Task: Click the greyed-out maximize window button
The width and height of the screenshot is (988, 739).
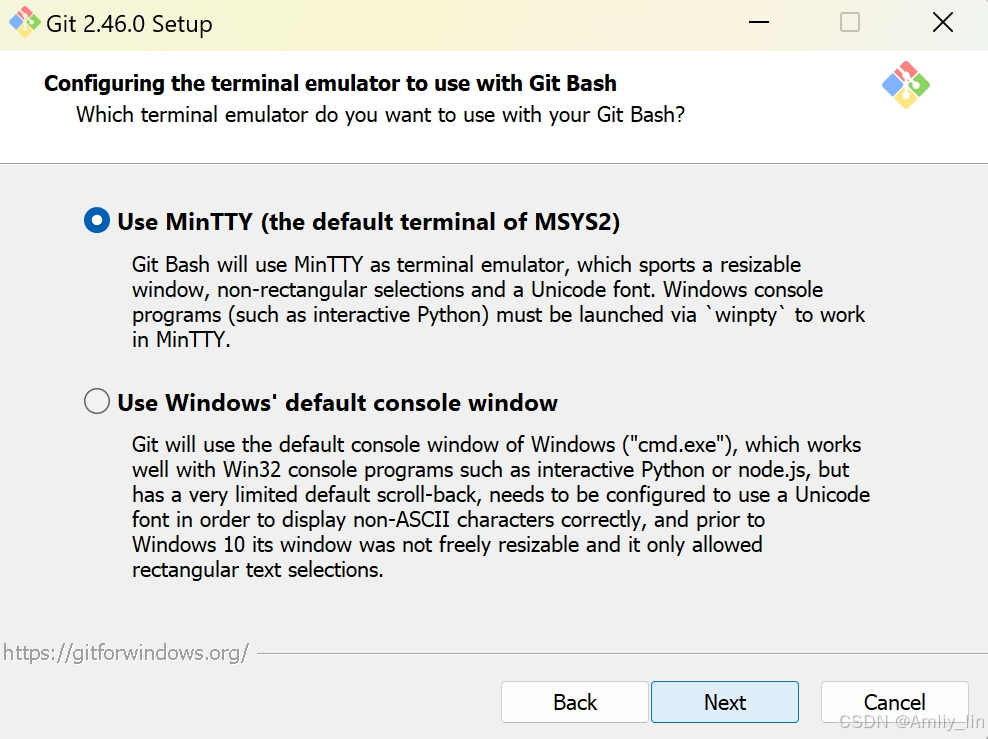Action: 849,23
